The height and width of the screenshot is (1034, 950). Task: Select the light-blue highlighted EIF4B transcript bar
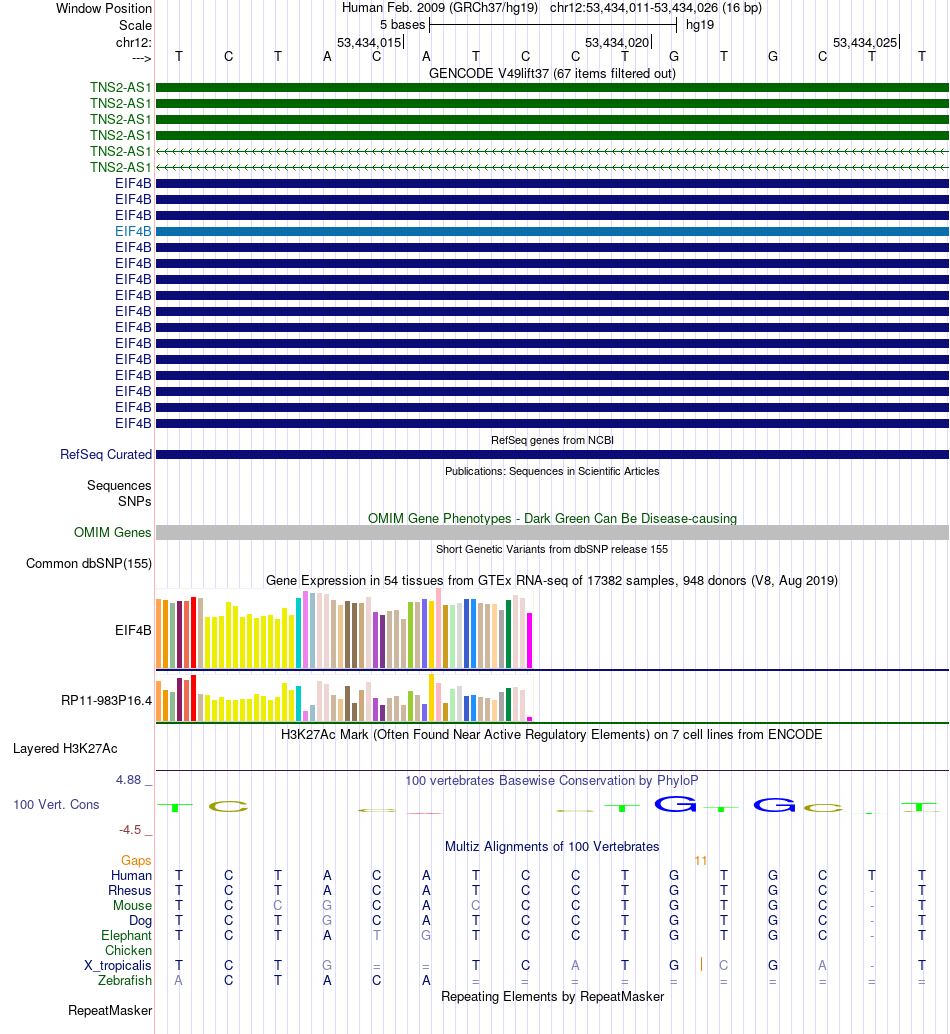[552, 231]
